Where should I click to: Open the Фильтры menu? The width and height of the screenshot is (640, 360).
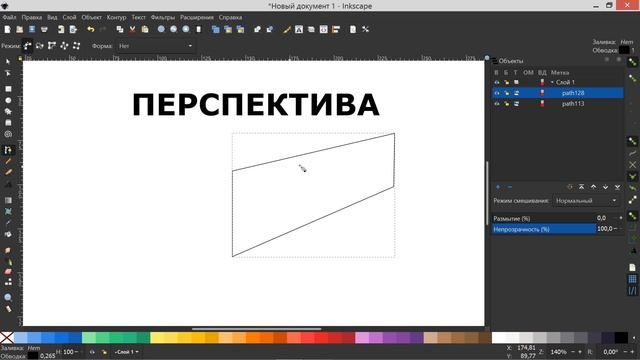[162, 18]
